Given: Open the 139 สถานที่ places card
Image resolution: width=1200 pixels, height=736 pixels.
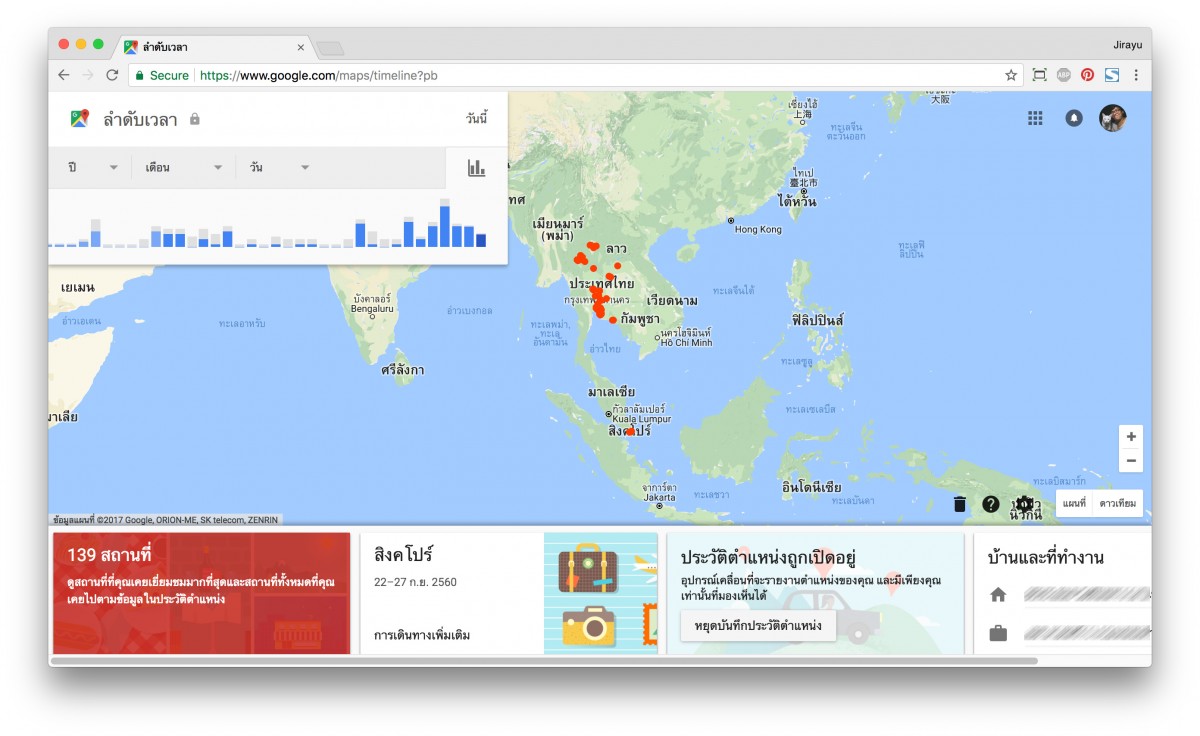Looking at the screenshot, I should point(201,593).
